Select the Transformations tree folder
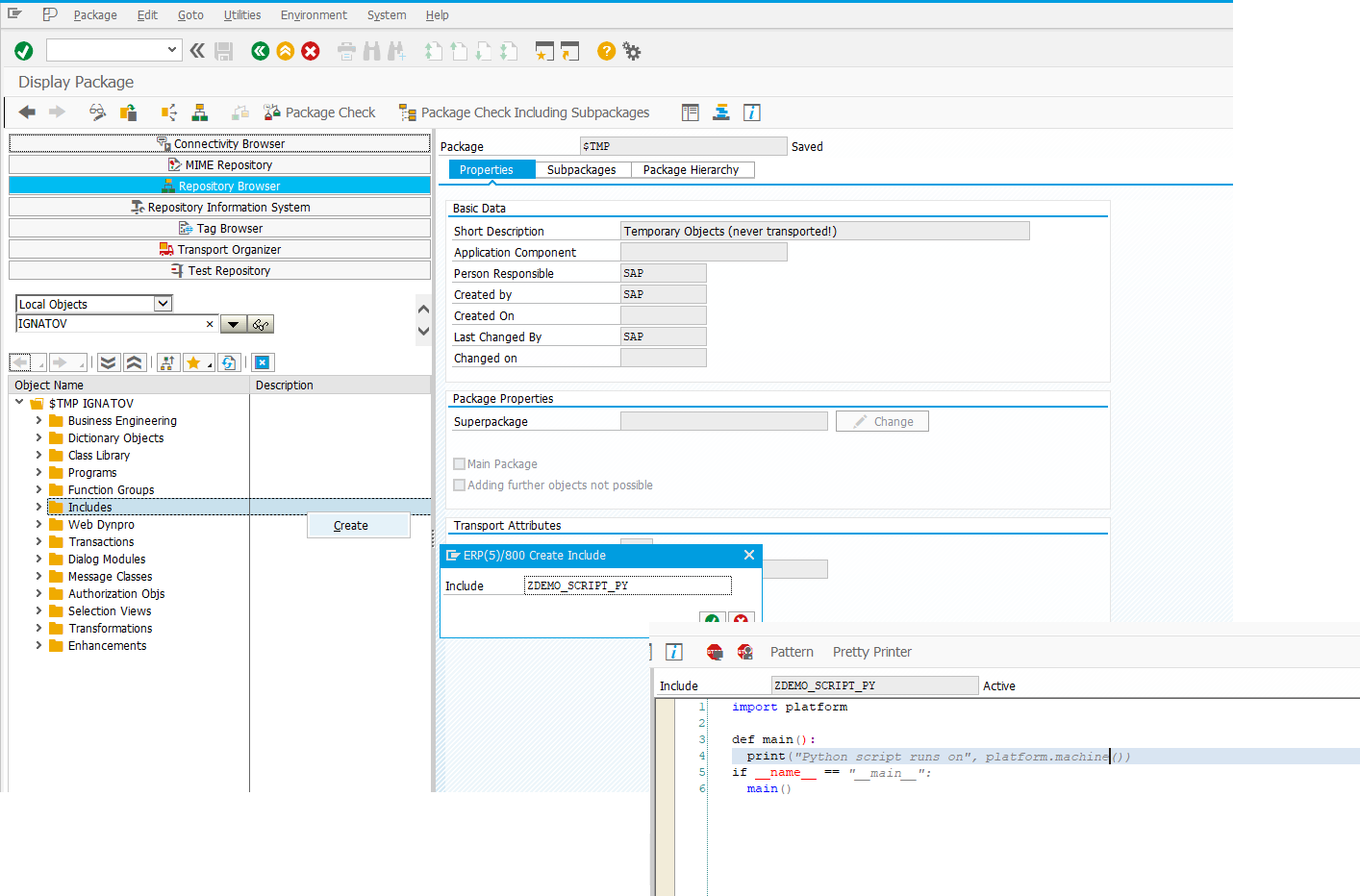The width and height of the screenshot is (1360, 896). pos(110,628)
